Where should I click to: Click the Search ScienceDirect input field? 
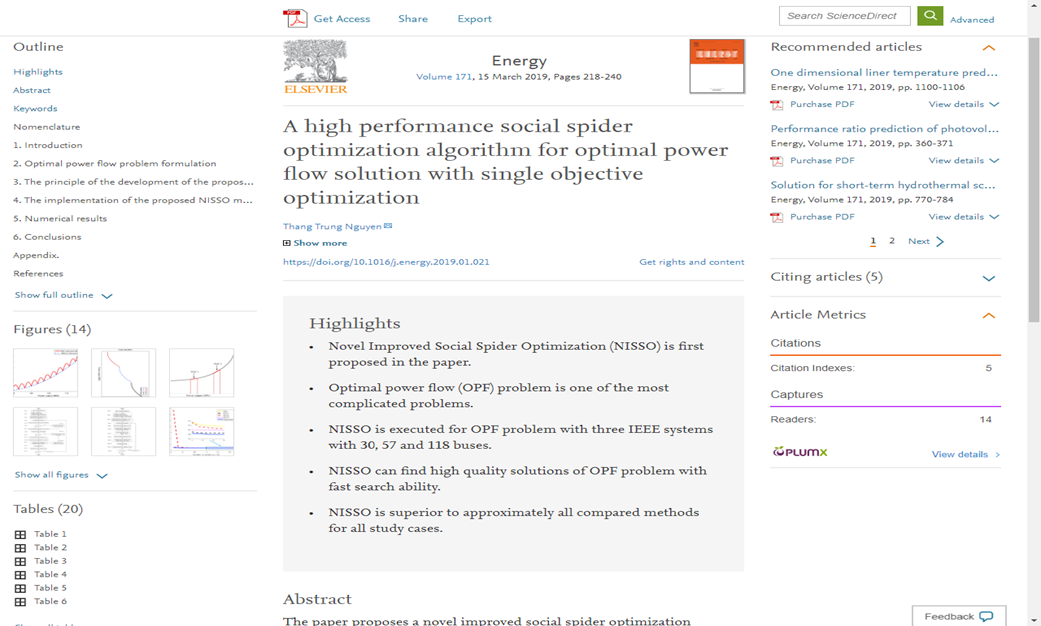(844, 16)
